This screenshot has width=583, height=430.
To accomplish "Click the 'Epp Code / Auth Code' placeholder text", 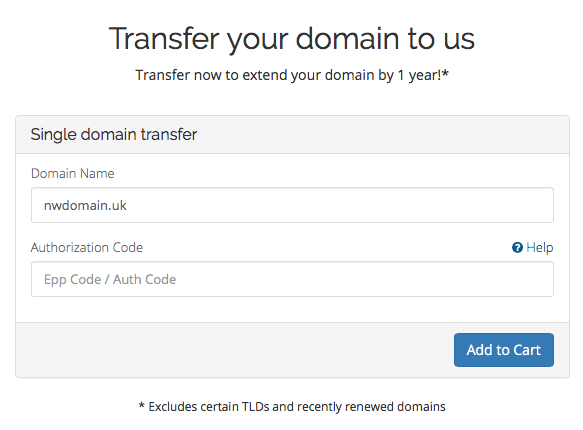I will click(110, 279).
